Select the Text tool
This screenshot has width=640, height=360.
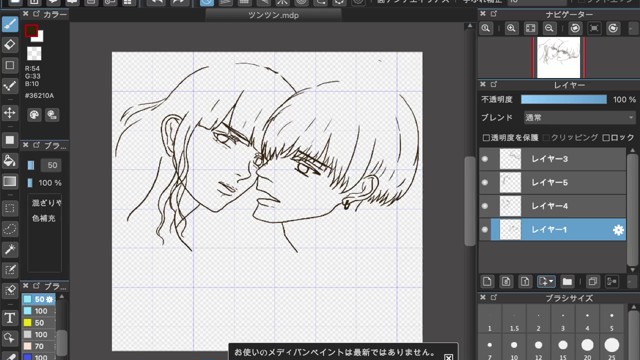click(10, 318)
